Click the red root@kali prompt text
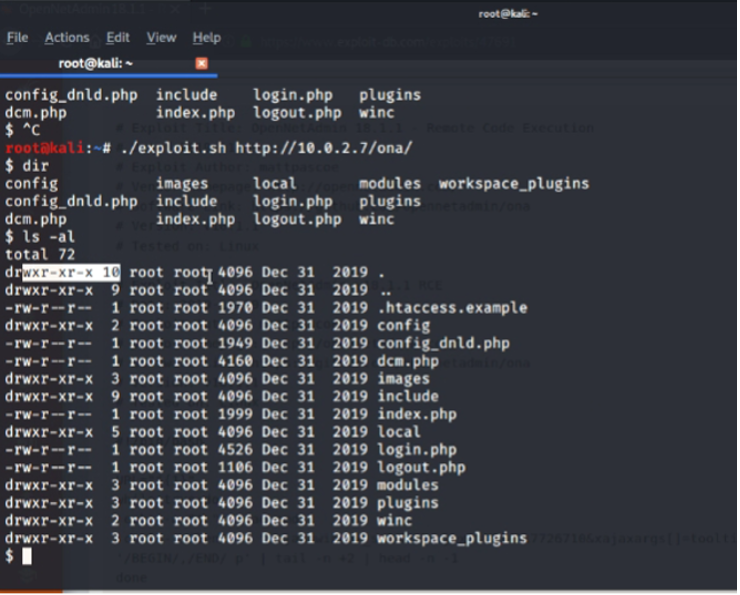This screenshot has height=595, width=740. tap(45, 148)
